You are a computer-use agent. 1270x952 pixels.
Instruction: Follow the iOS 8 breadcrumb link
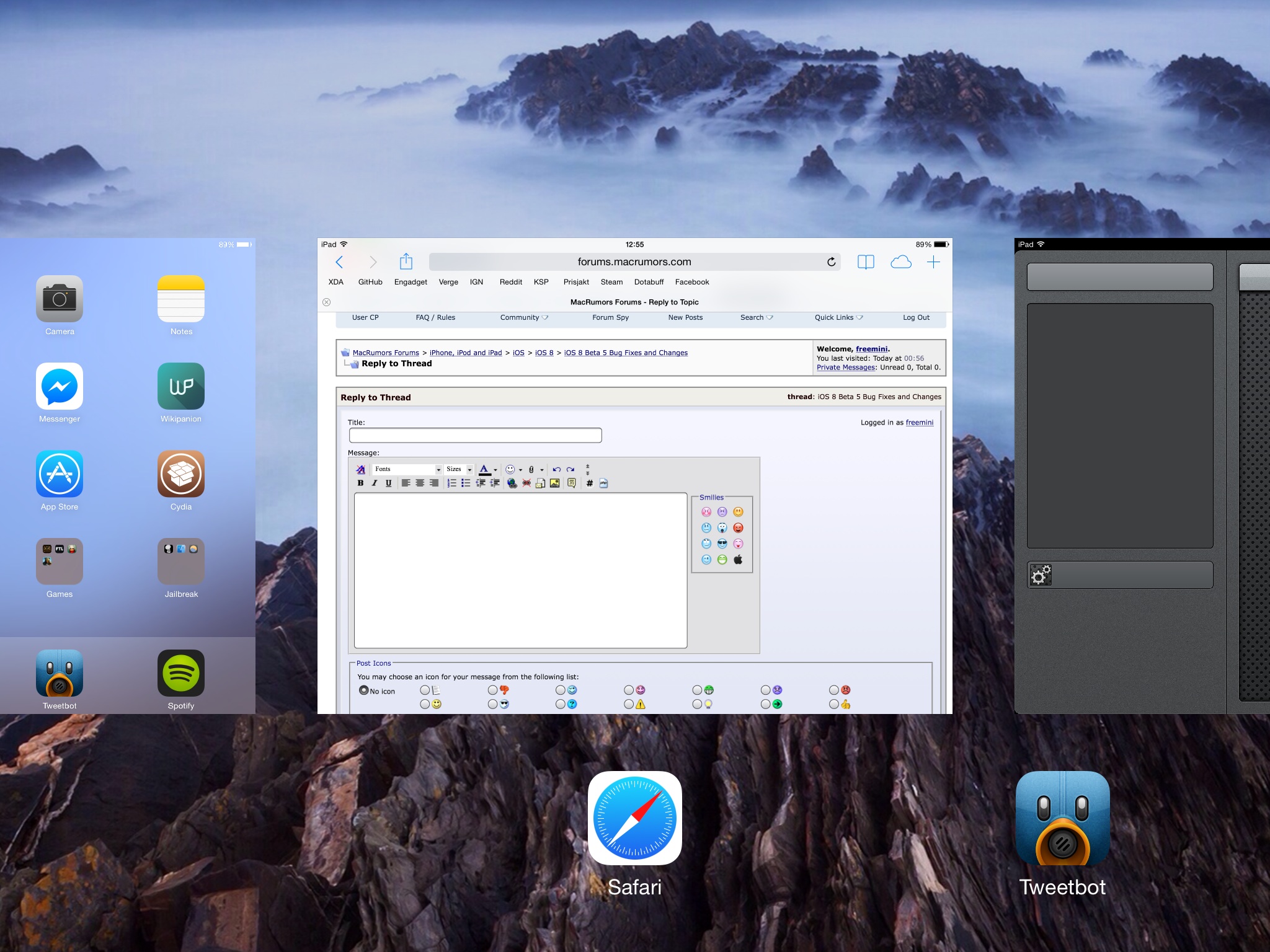coord(544,353)
